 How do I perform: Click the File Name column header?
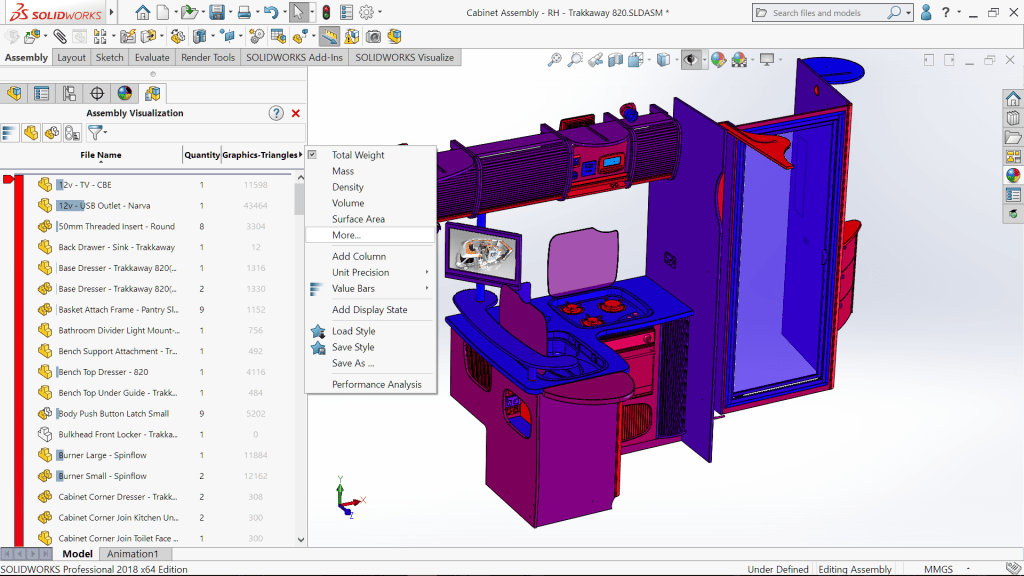click(101, 155)
